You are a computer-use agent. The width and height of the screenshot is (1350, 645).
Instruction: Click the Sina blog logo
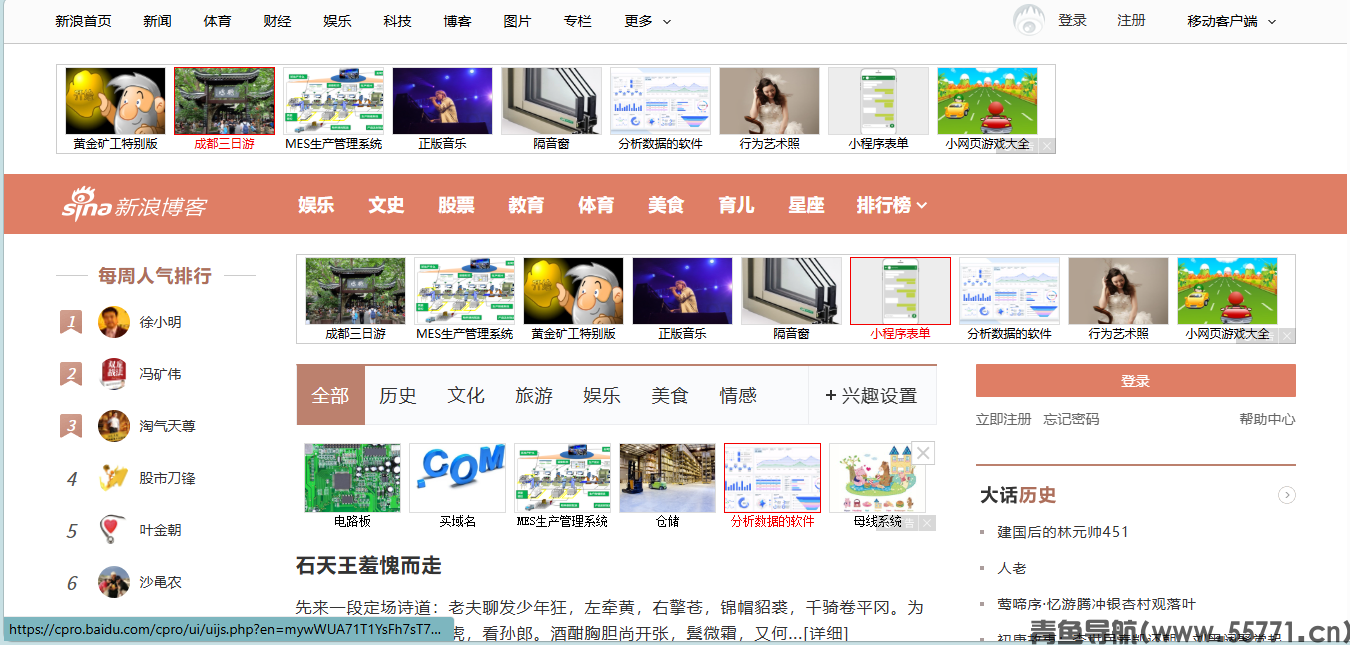point(134,205)
